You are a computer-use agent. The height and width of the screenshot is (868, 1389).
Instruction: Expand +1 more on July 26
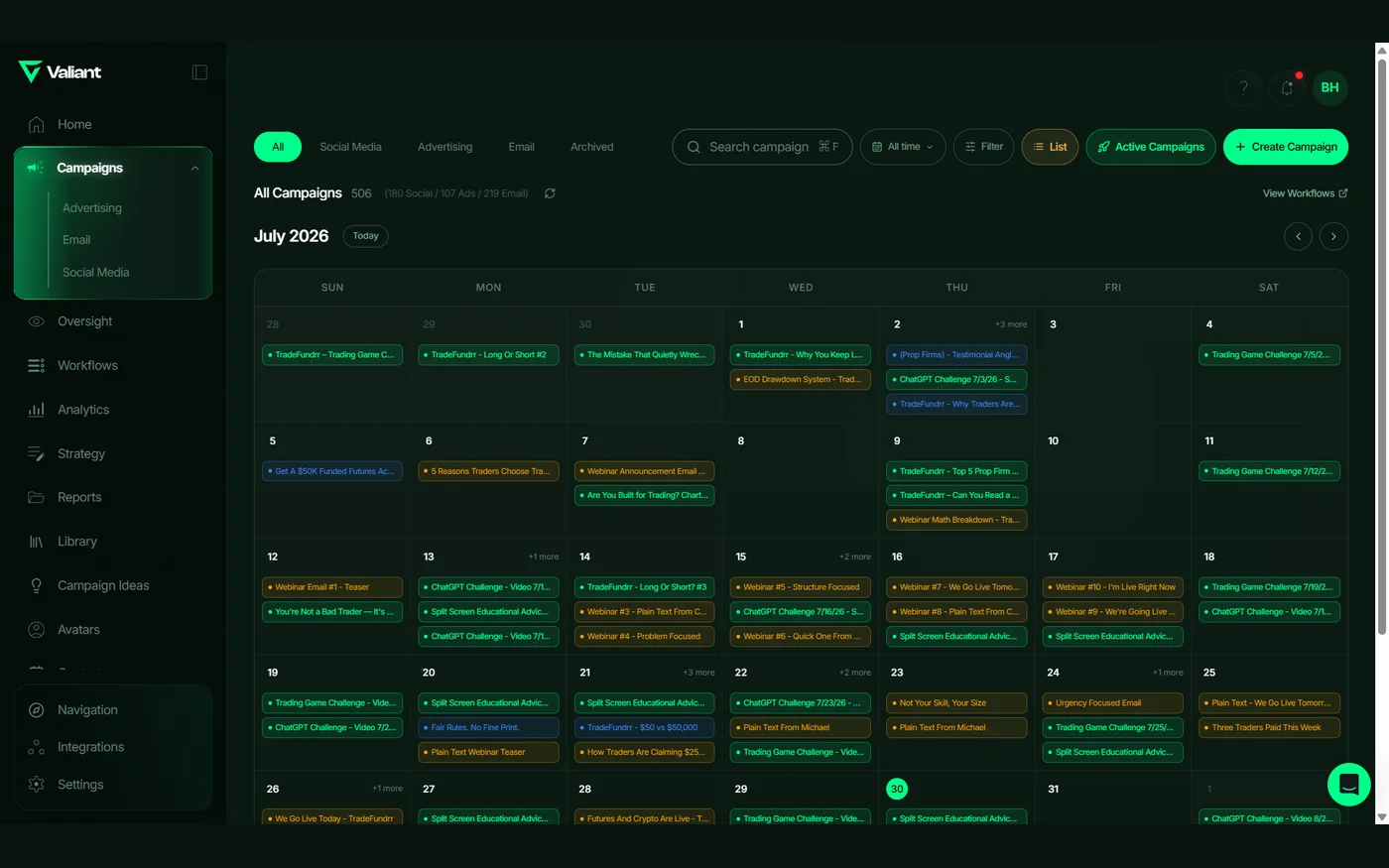388,789
